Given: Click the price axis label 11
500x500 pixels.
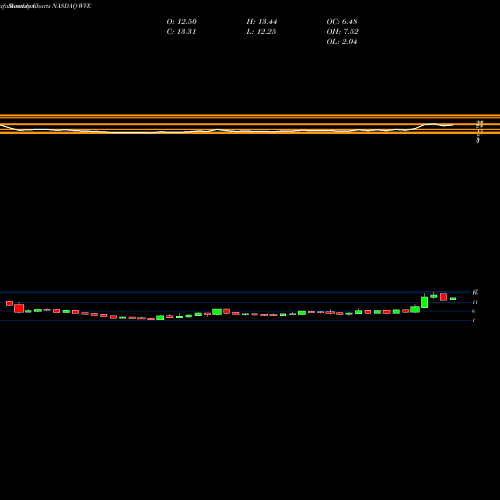Looking at the screenshot, I should [475, 302].
